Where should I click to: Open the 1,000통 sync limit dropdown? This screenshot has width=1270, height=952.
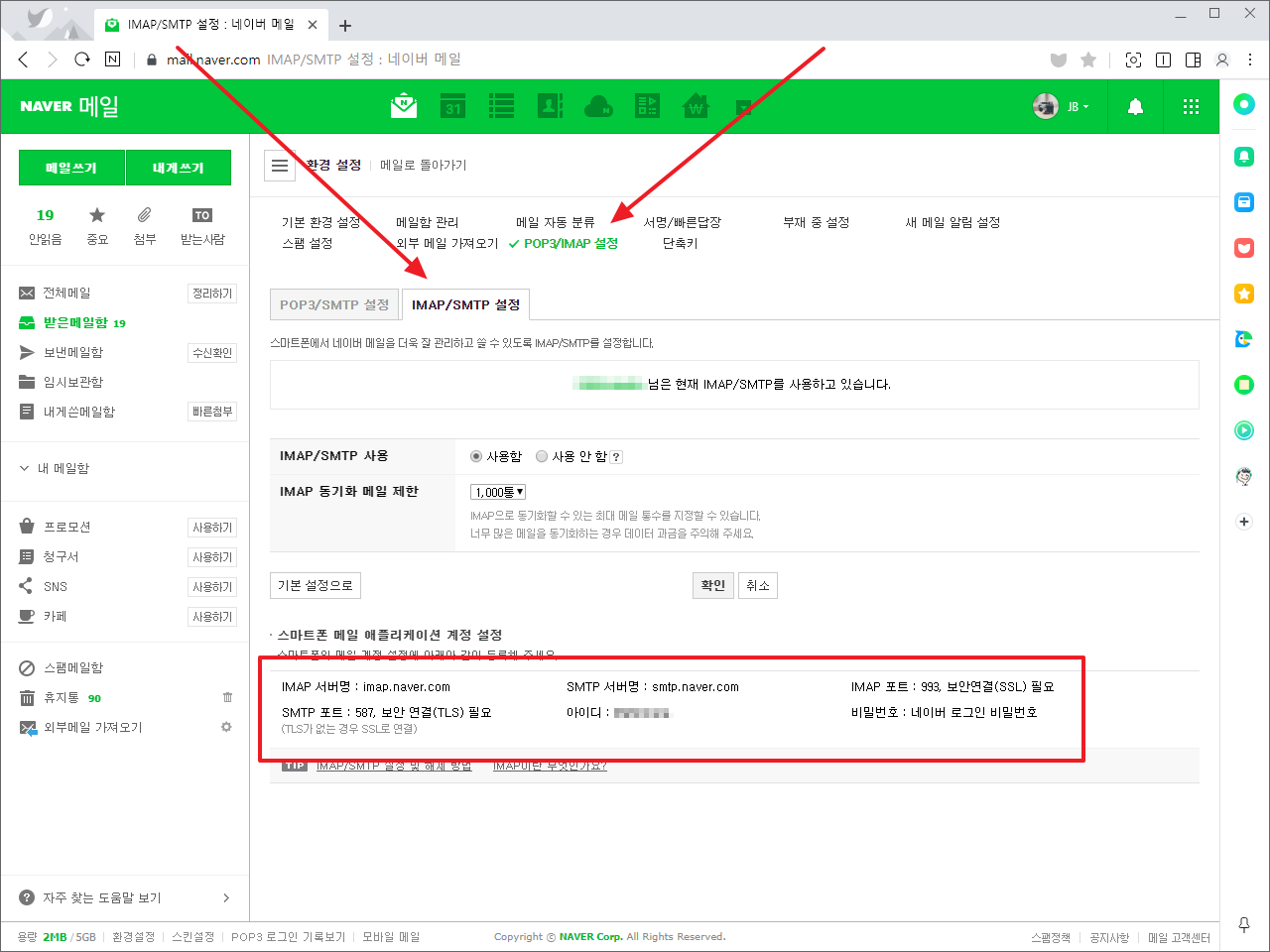click(x=498, y=492)
